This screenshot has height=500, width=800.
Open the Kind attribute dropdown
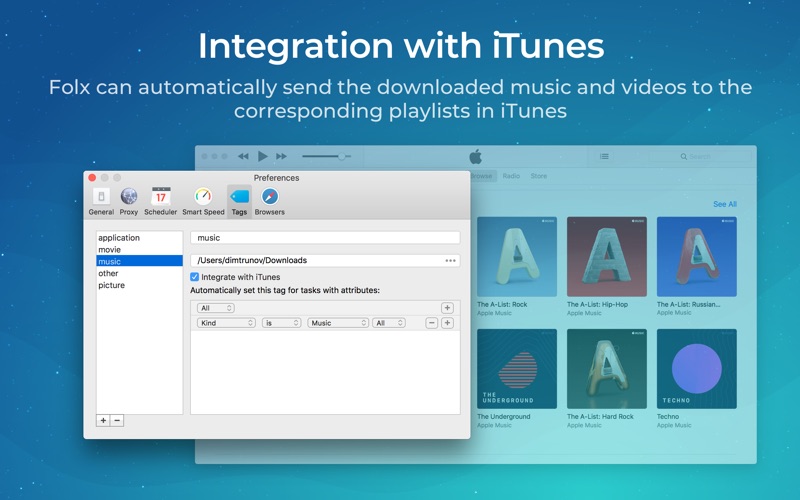[x=226, y=323]
